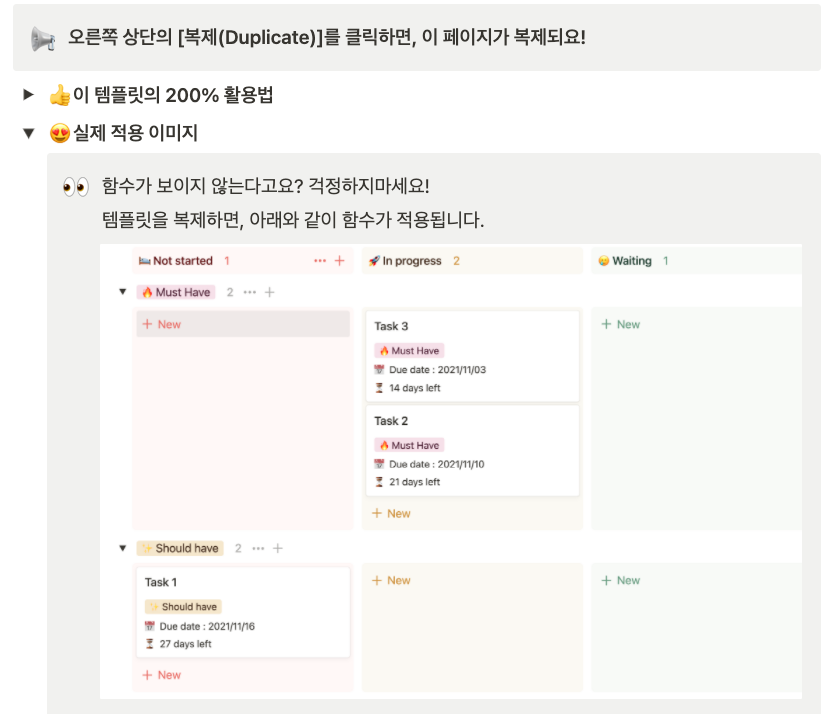The image size is (834, 714).
Task: Open the three-dot menu beside the Must Have group
Action: pos(249,292)
